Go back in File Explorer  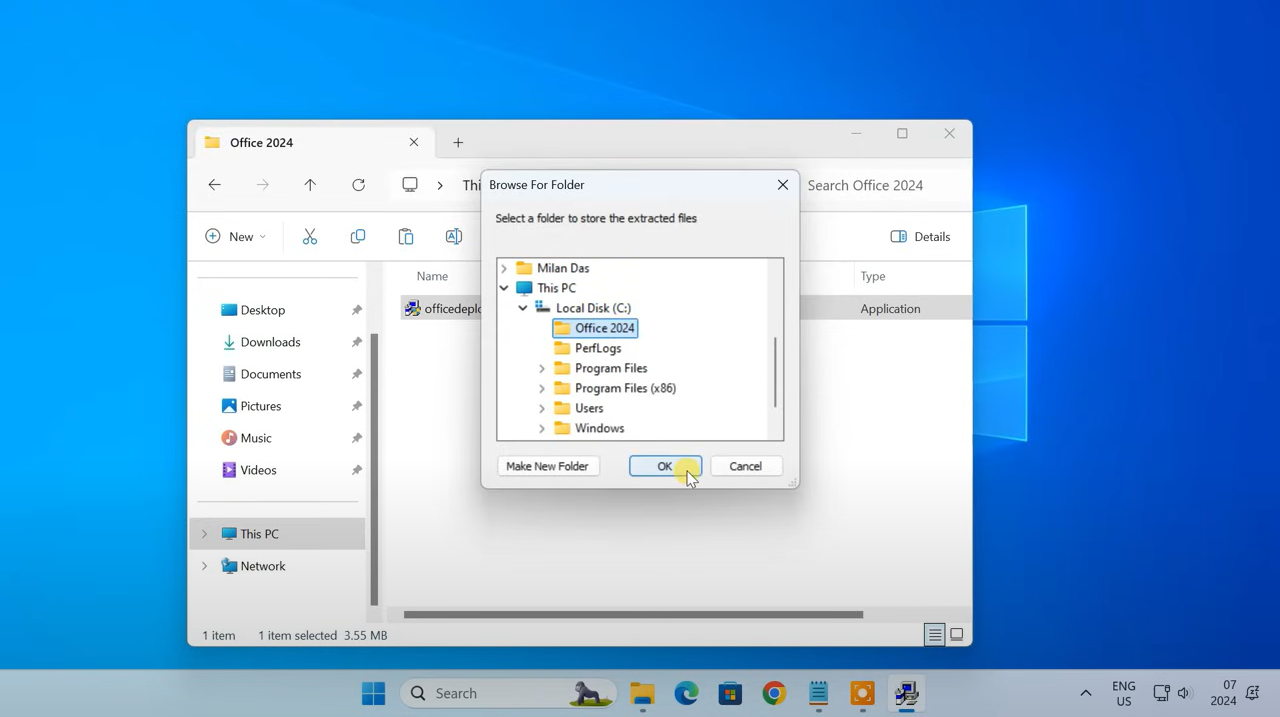tap(215, 185)
